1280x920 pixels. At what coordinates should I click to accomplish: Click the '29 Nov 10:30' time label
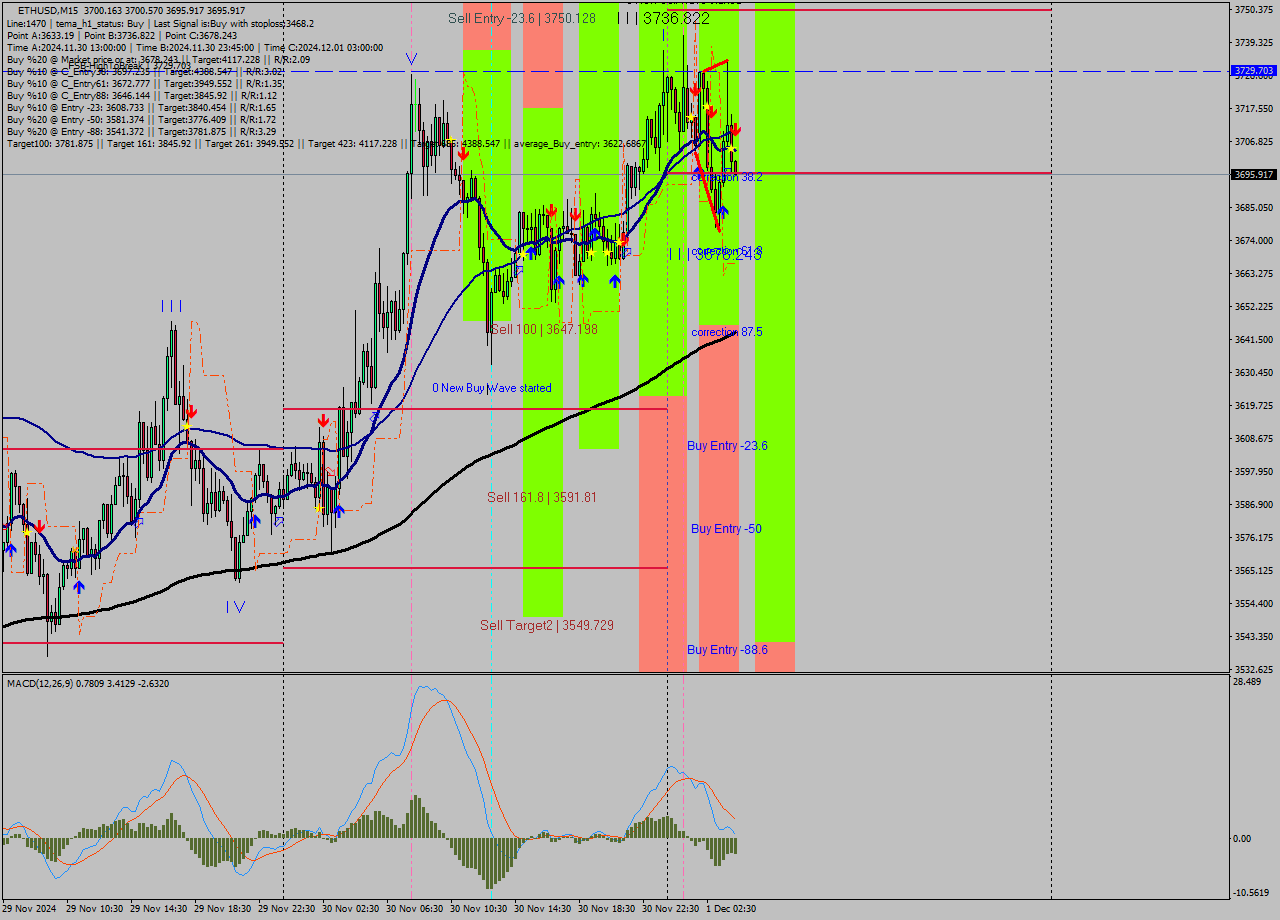(x=94, y=909)
